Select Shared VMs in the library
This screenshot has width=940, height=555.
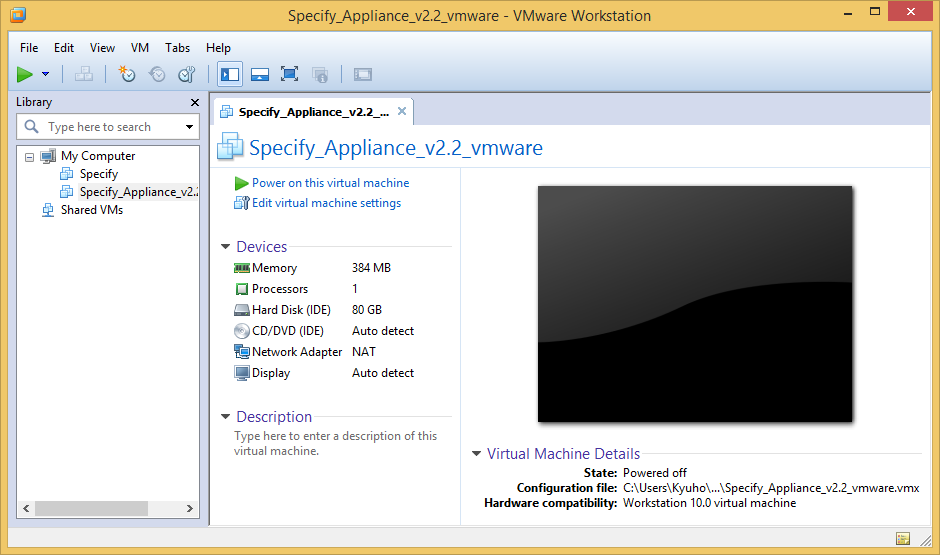point(92,210)
